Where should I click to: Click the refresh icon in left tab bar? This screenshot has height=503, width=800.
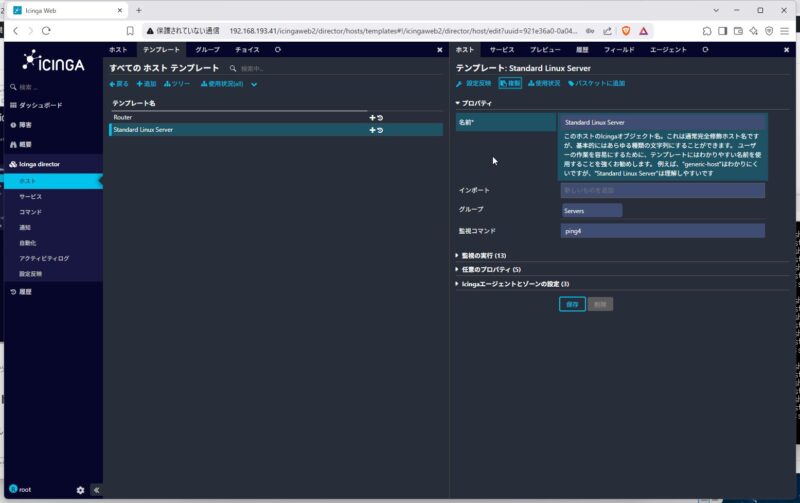click(x=278, y=49)
